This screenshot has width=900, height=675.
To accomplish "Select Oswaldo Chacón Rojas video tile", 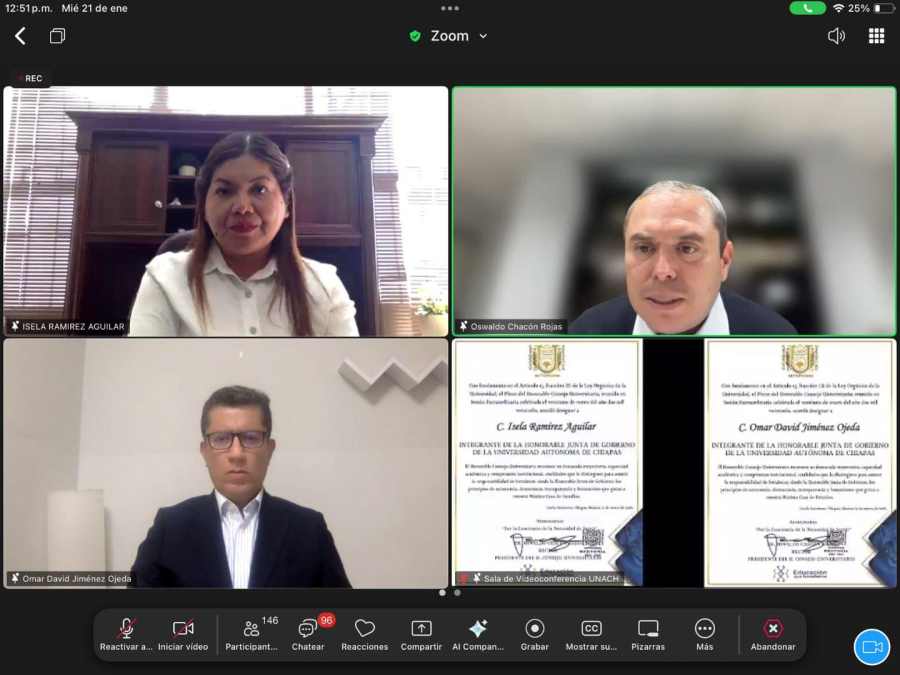I will [x=674, y=211].
